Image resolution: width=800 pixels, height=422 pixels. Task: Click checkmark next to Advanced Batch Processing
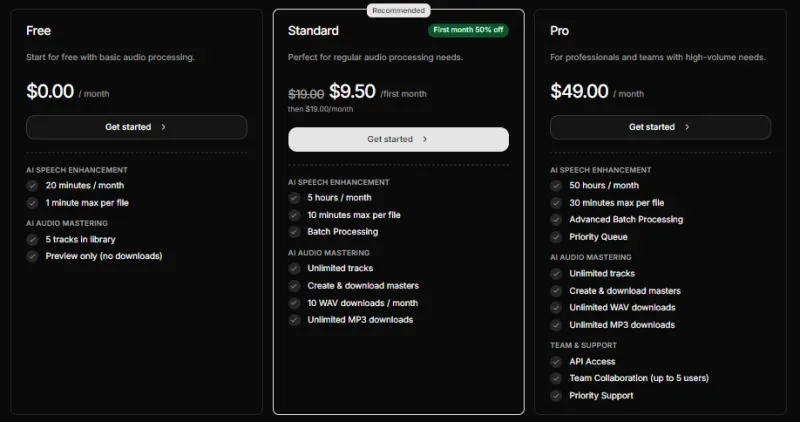click(556, 220)
